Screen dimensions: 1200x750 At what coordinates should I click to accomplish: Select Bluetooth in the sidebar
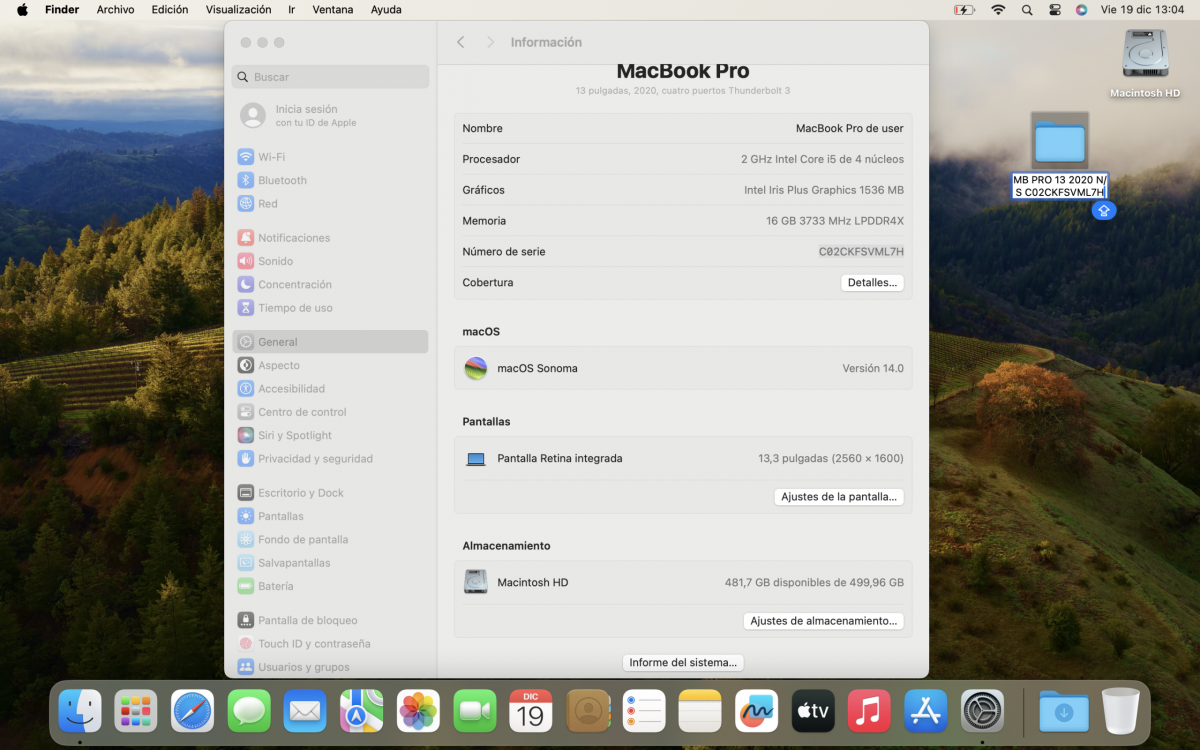(x=281, y=180)
